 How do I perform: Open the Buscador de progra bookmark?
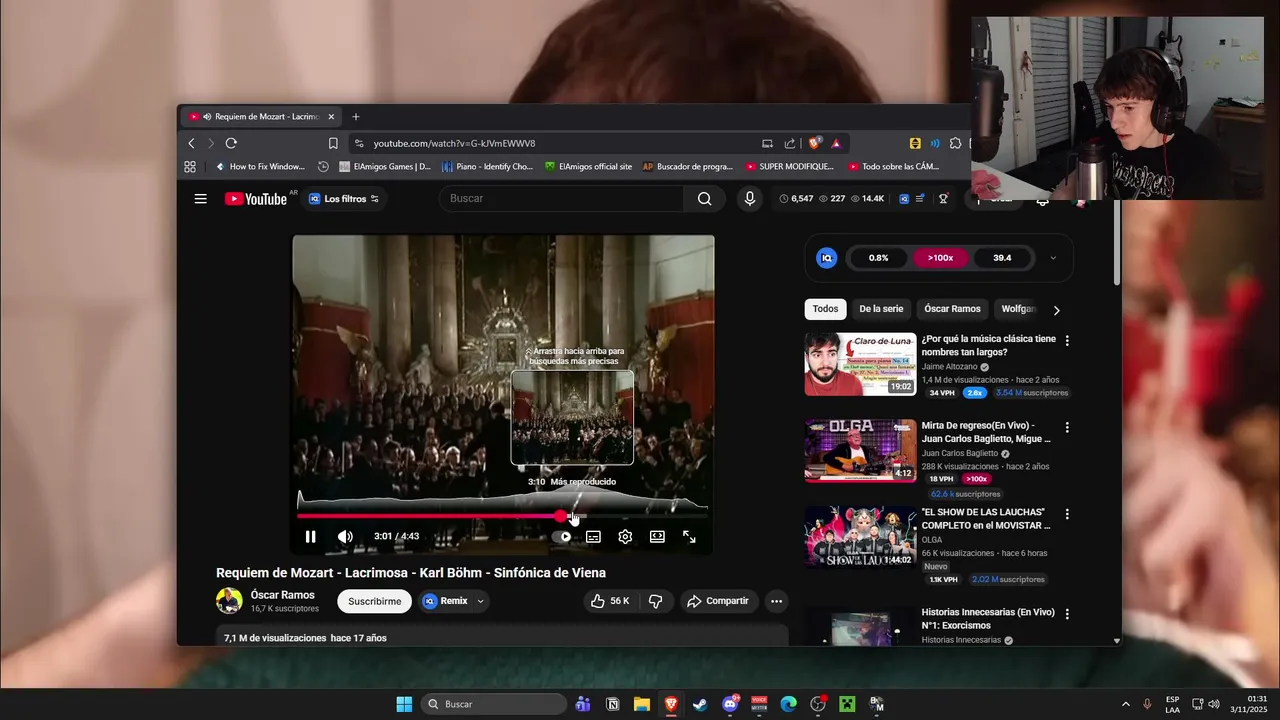(x=688, y=167)
